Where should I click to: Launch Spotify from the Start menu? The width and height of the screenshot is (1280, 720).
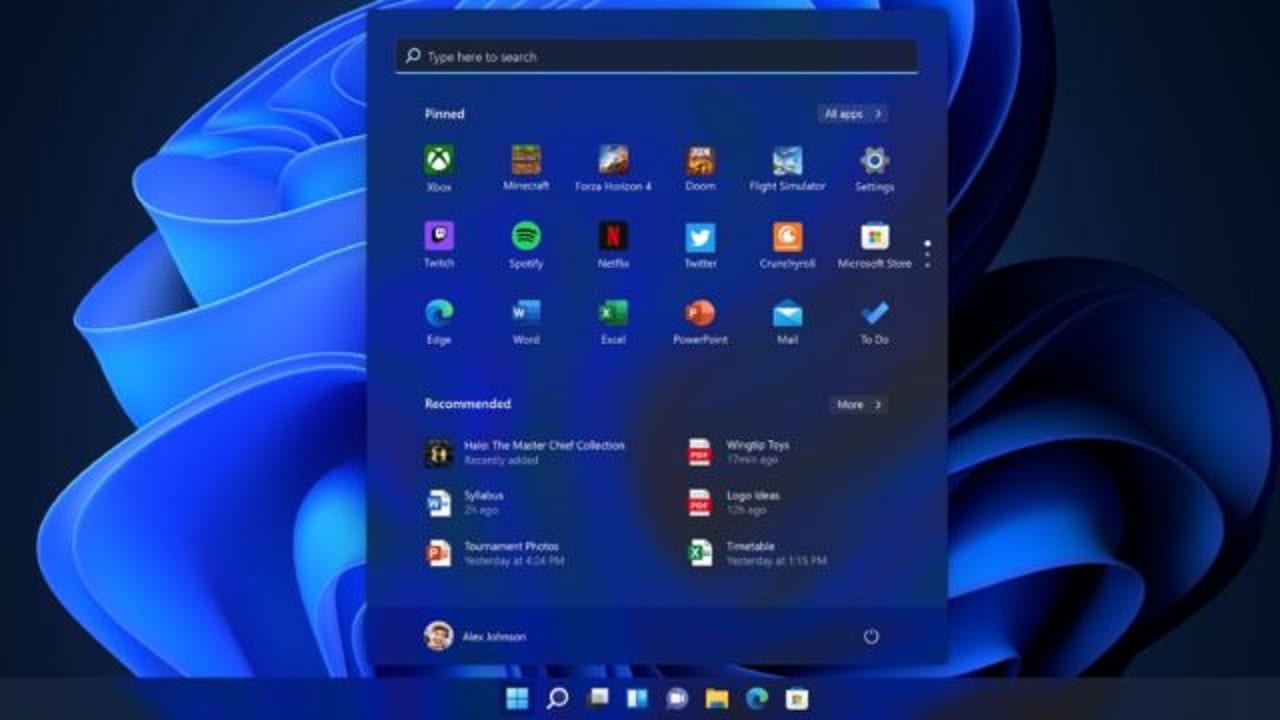(526, 245)
